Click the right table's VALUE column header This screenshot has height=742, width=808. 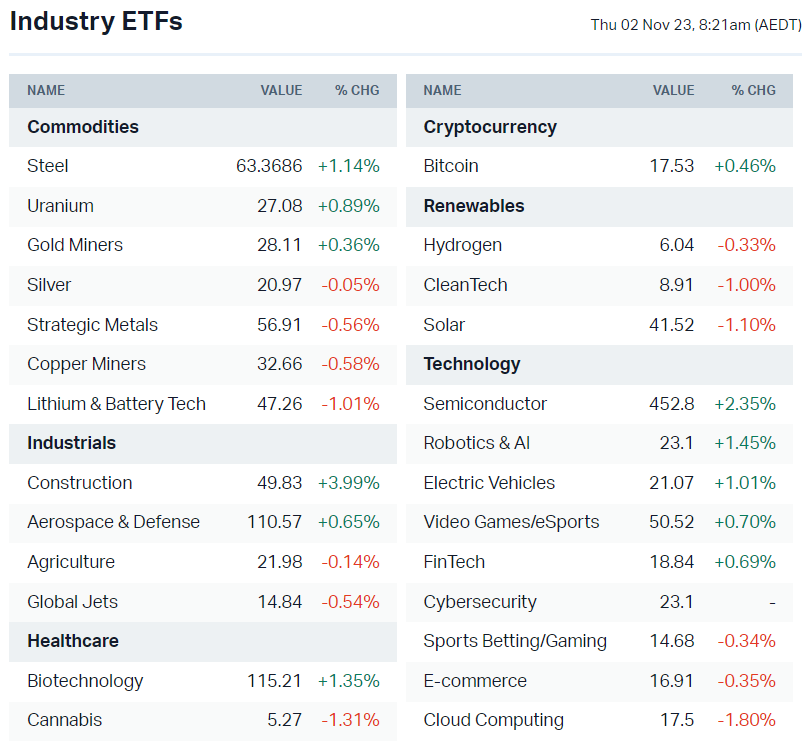[673, 90]
